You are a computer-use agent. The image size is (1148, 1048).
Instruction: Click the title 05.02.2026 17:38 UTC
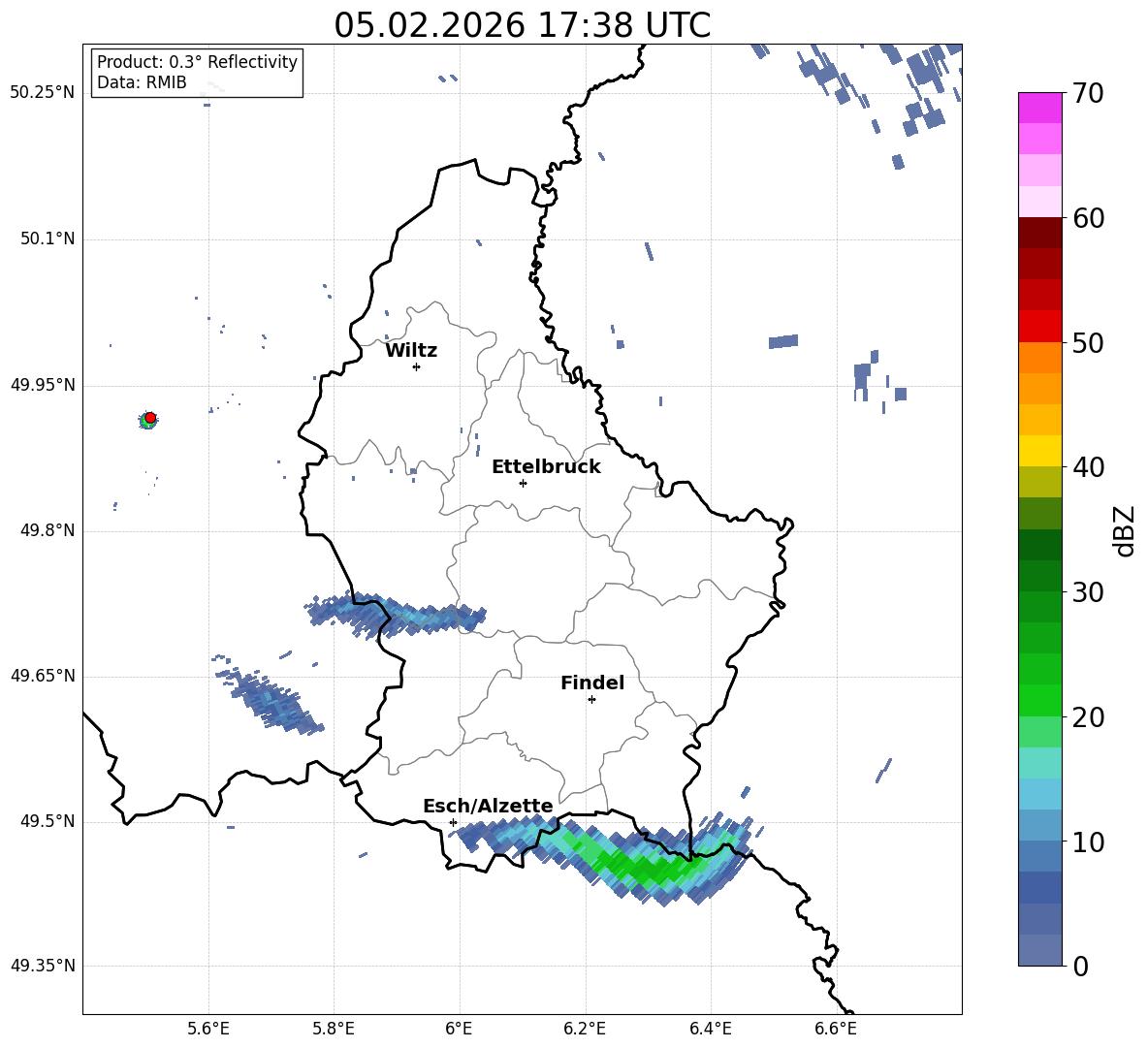522,25
